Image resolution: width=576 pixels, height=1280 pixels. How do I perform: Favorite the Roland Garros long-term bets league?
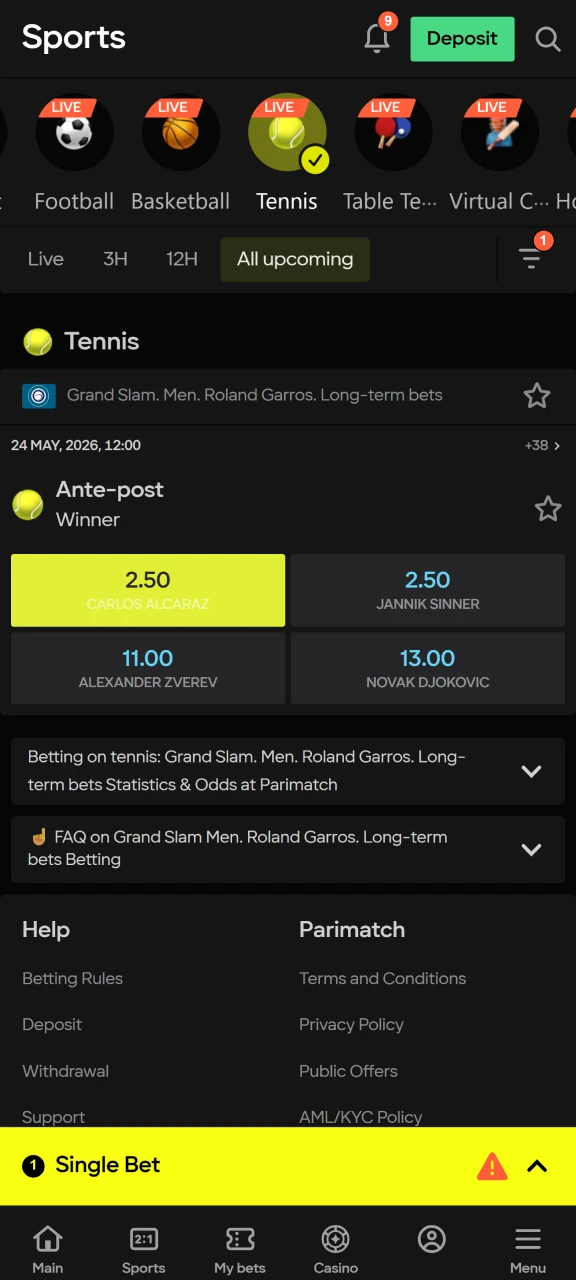537,396
